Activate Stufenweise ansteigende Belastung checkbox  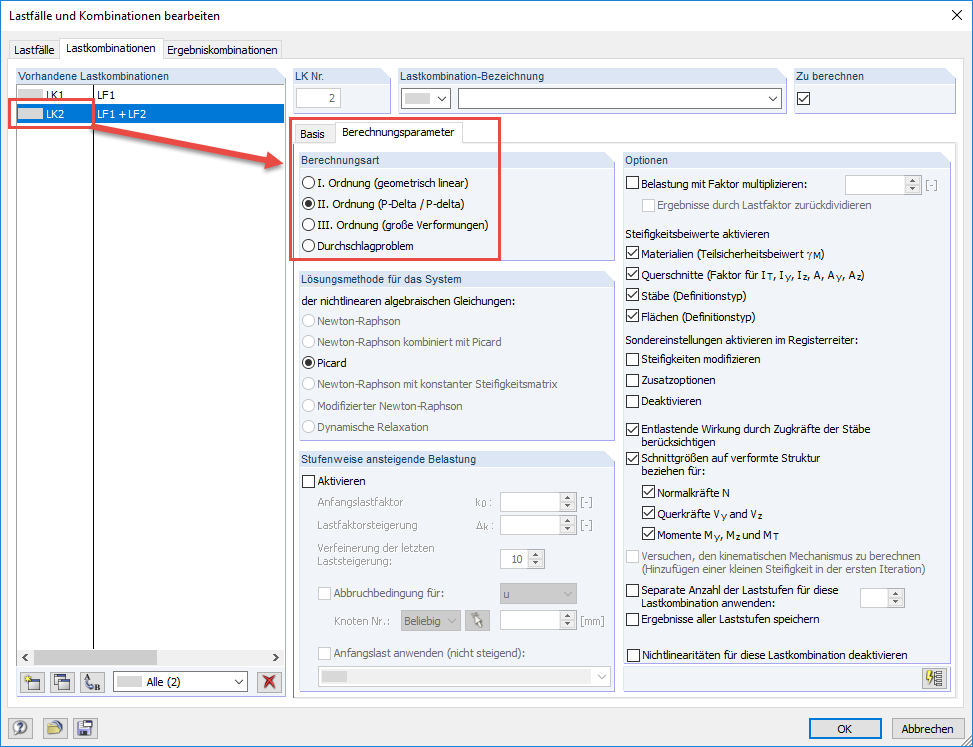pos(308,481)
